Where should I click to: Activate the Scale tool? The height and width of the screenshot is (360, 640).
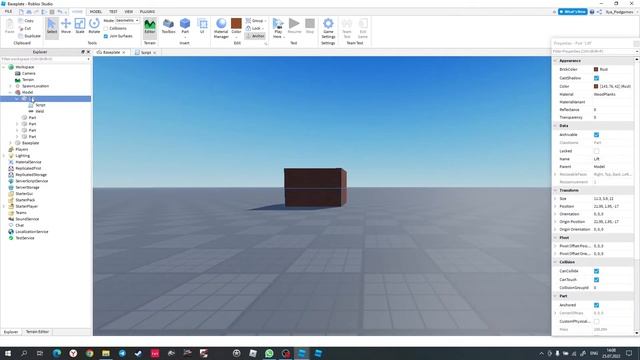coord(80,27)
